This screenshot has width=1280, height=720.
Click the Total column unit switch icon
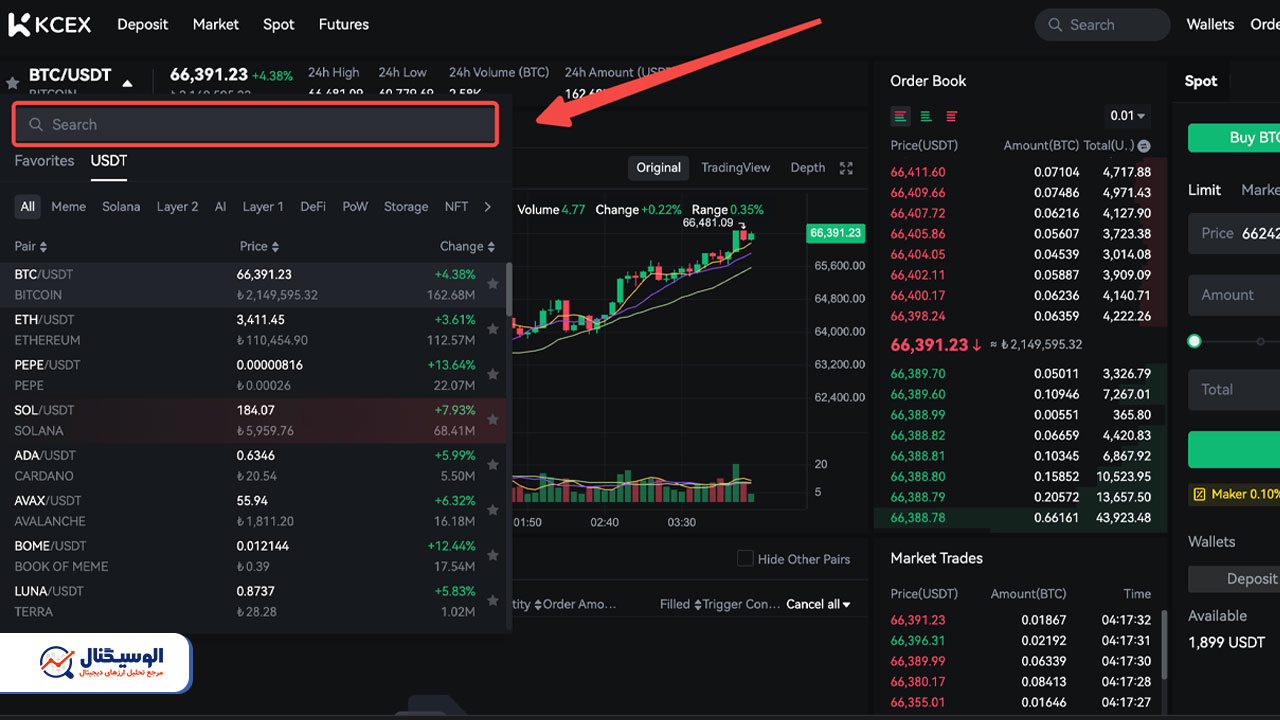click(x=1144, y=146)
